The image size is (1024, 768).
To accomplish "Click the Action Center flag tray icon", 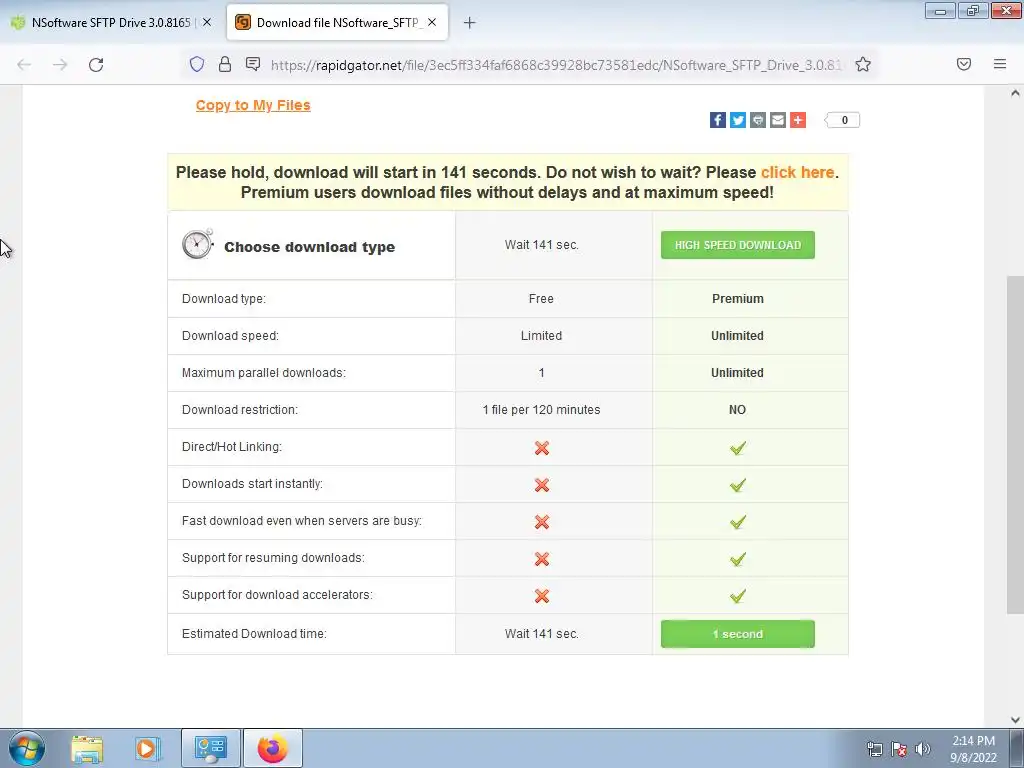I will coord(899,749).
